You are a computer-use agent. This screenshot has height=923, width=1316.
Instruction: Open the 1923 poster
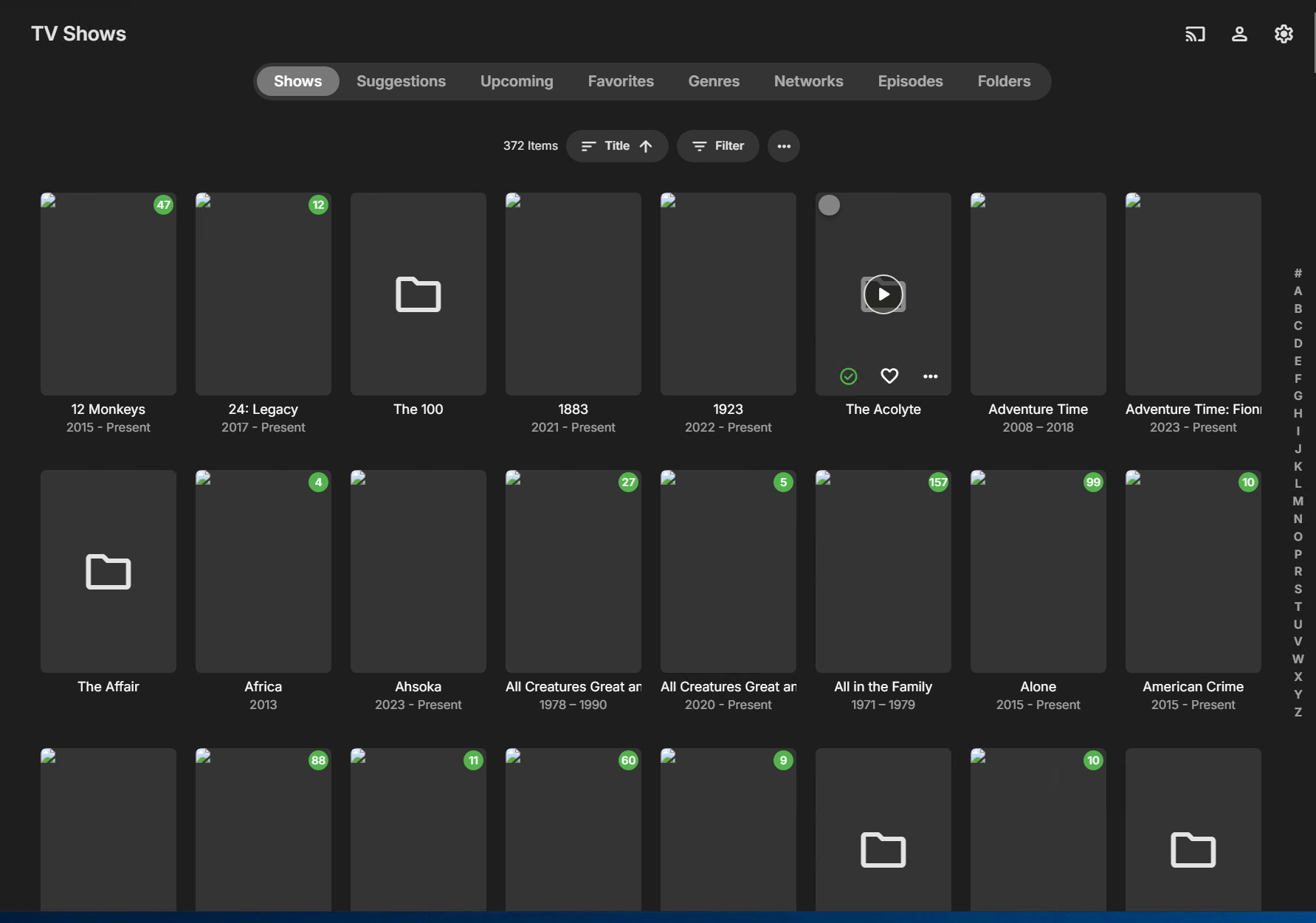(x=728, y=294)
